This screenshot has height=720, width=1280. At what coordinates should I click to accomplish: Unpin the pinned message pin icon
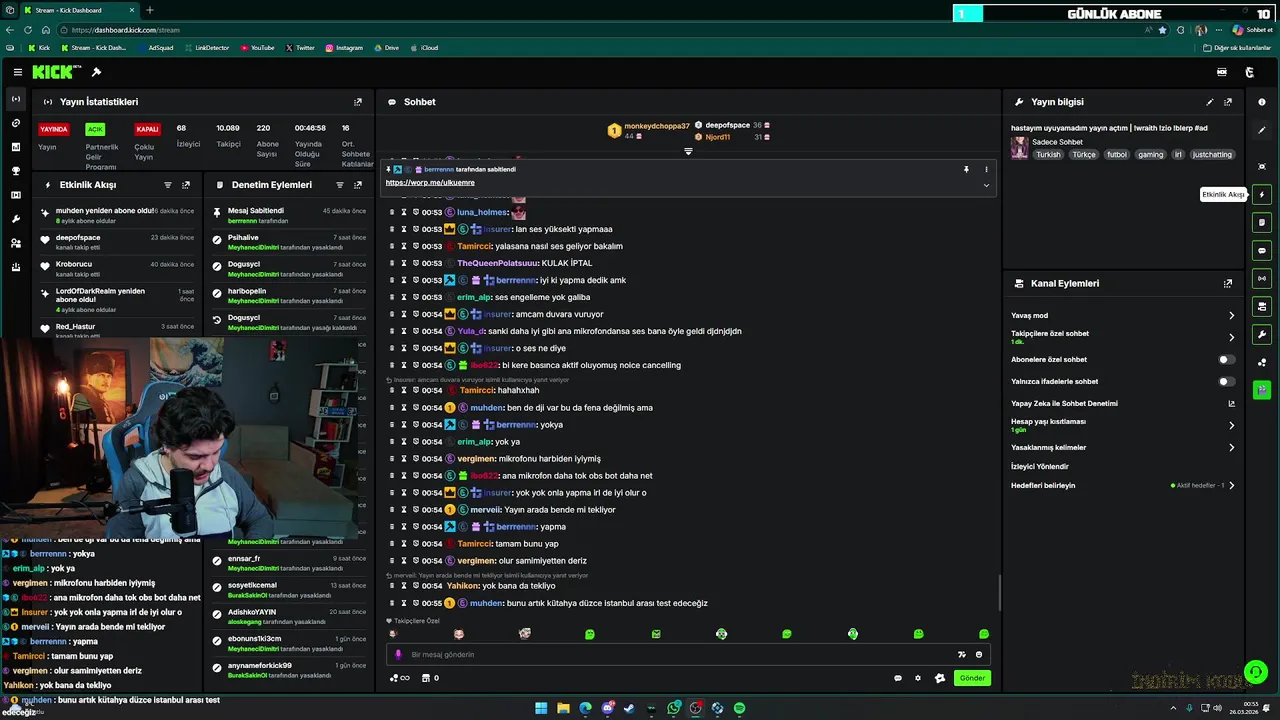(966, 170)
